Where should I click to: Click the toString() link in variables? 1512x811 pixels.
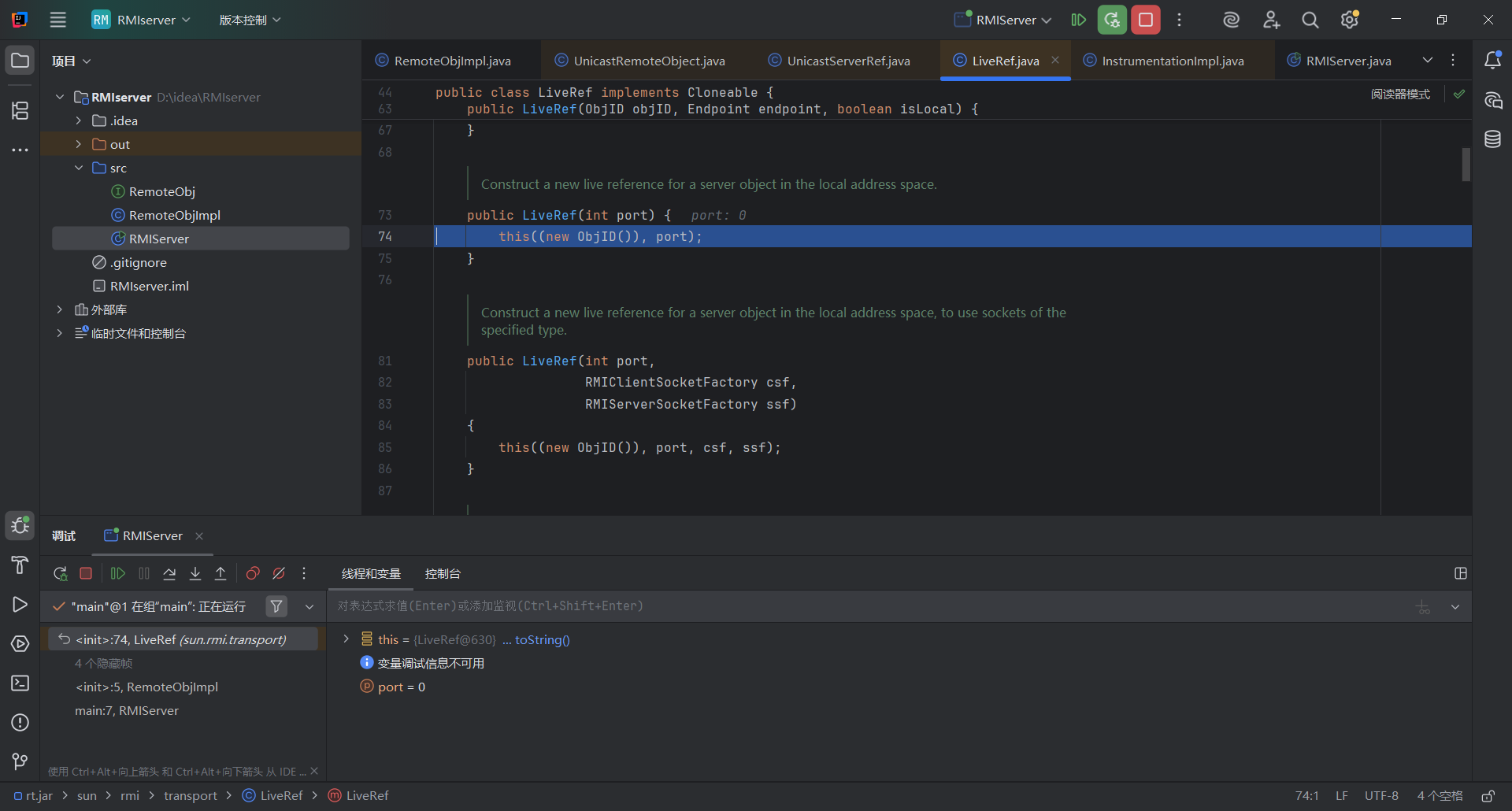pos(542,639)
